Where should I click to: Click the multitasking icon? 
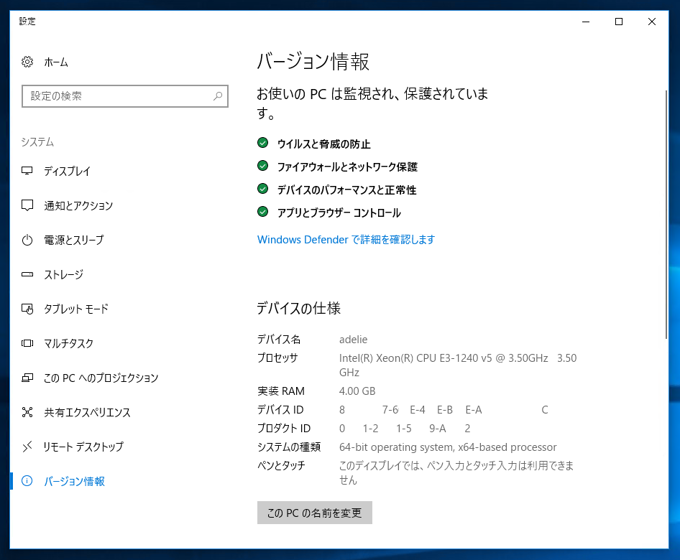point(27,343)
